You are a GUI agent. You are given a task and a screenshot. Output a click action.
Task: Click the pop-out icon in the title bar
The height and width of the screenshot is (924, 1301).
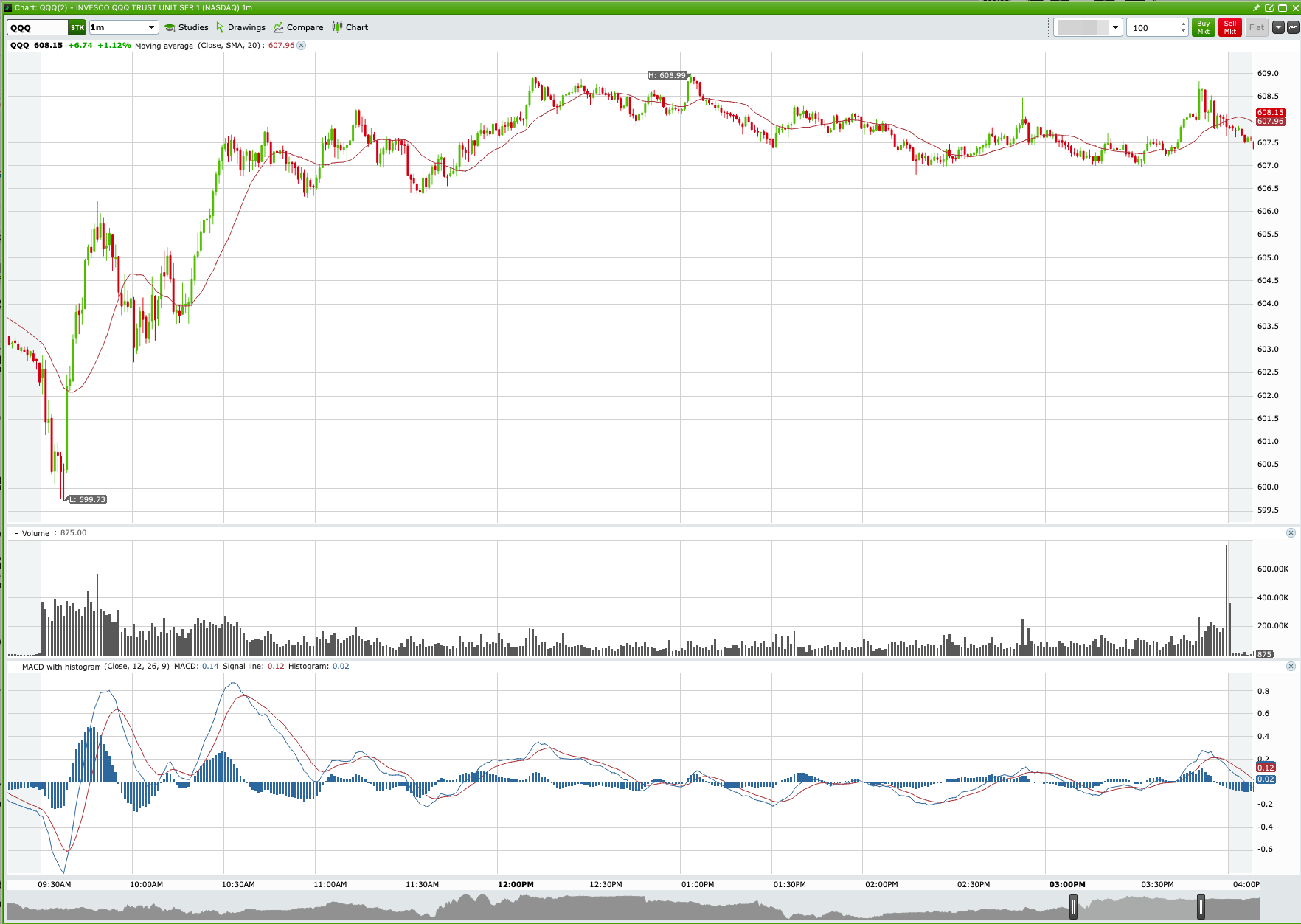point(1269,8)
